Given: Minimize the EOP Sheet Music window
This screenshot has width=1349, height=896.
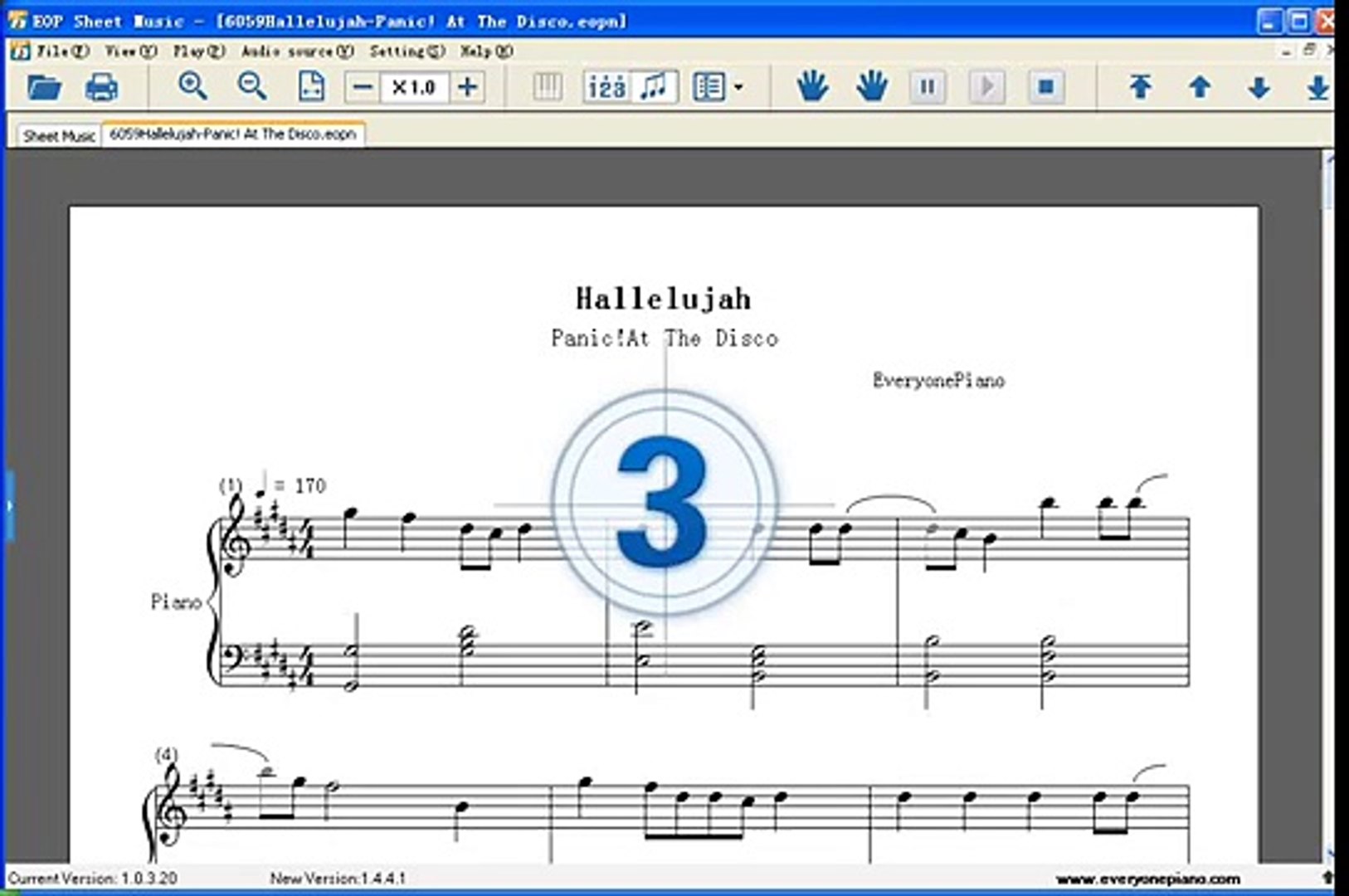Looking at the screenshot, I should pos(1269,21).
